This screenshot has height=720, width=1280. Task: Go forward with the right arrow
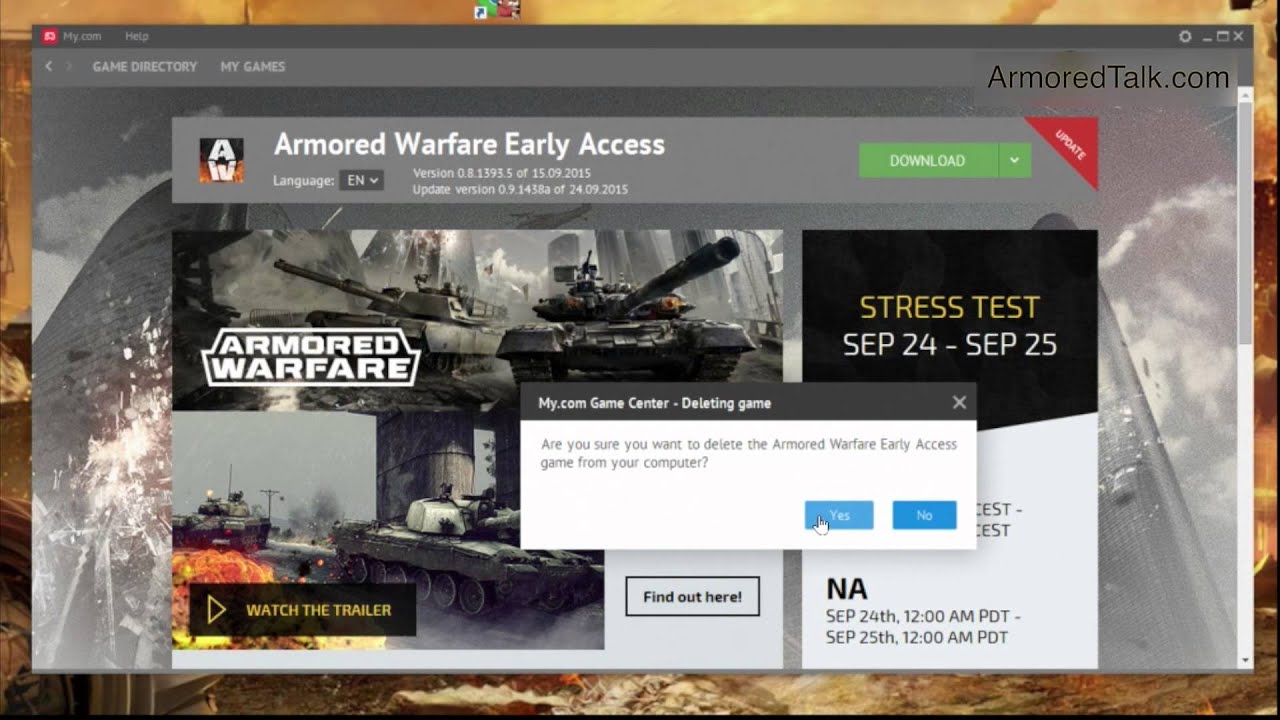coord(69,66)
